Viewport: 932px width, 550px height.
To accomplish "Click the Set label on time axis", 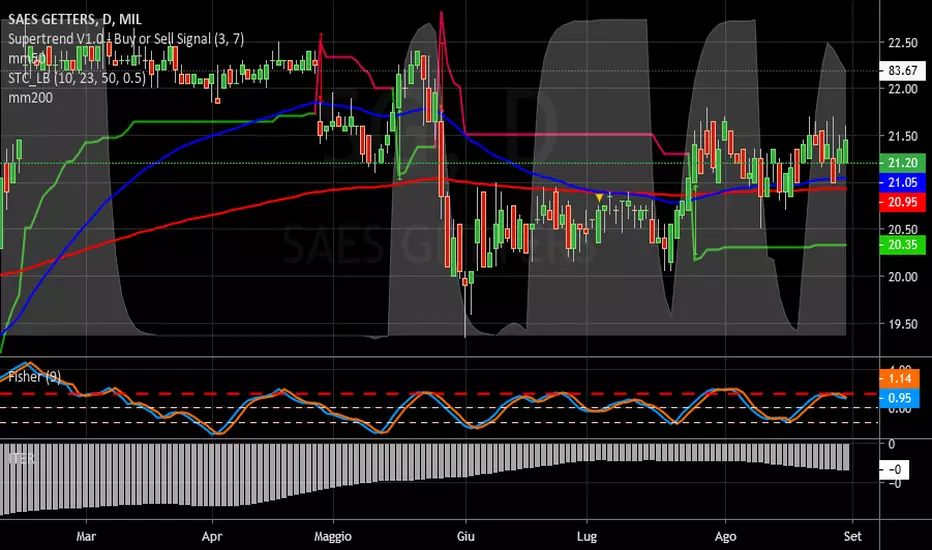I will (852, 536).
